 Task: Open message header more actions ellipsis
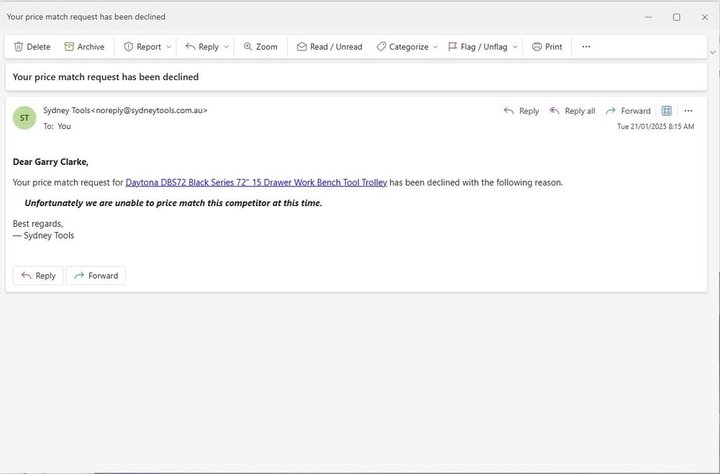tap(688, 111)
